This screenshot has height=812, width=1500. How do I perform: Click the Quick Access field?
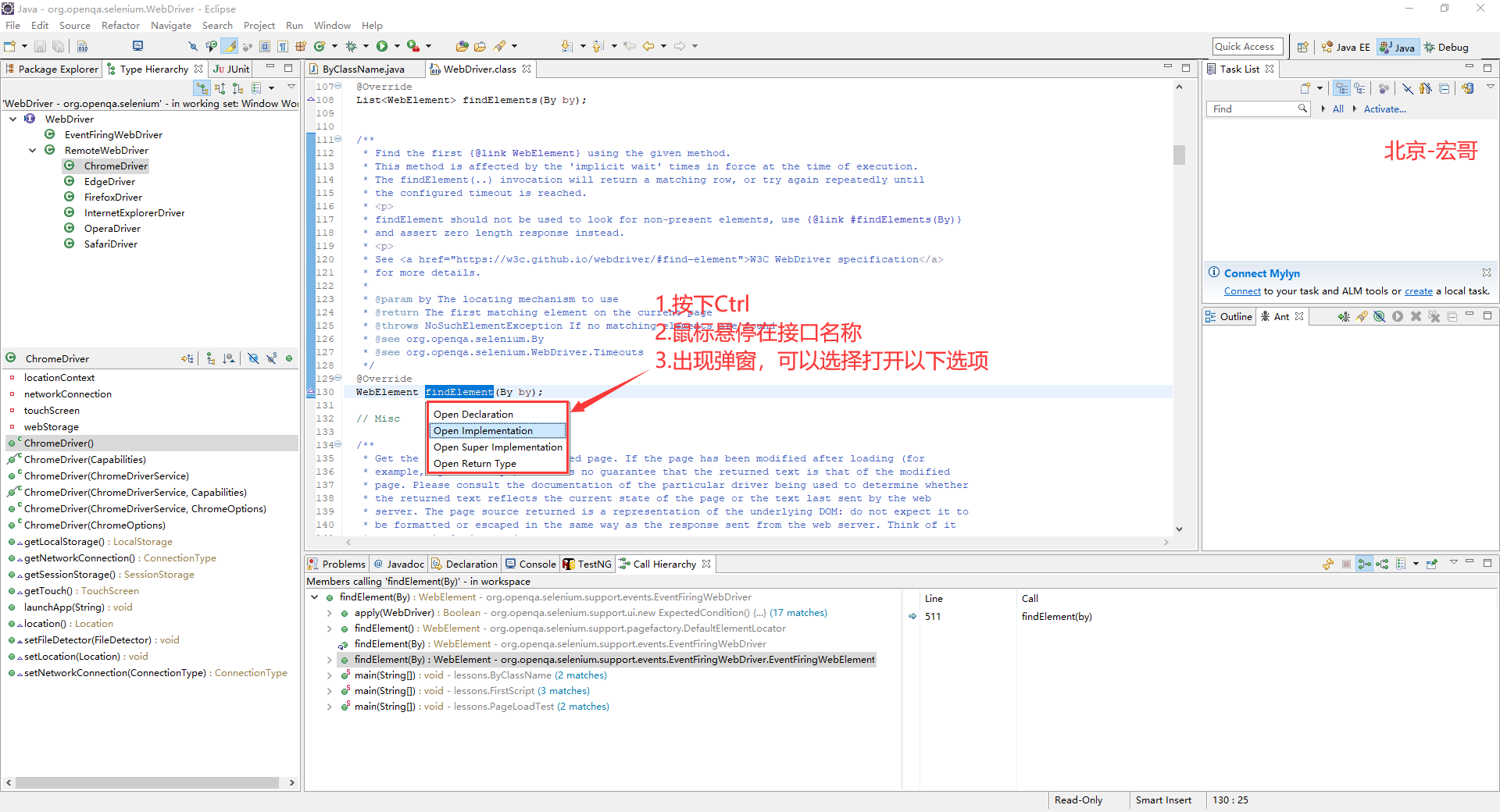pyautogui.click(x=1248, y=47)
